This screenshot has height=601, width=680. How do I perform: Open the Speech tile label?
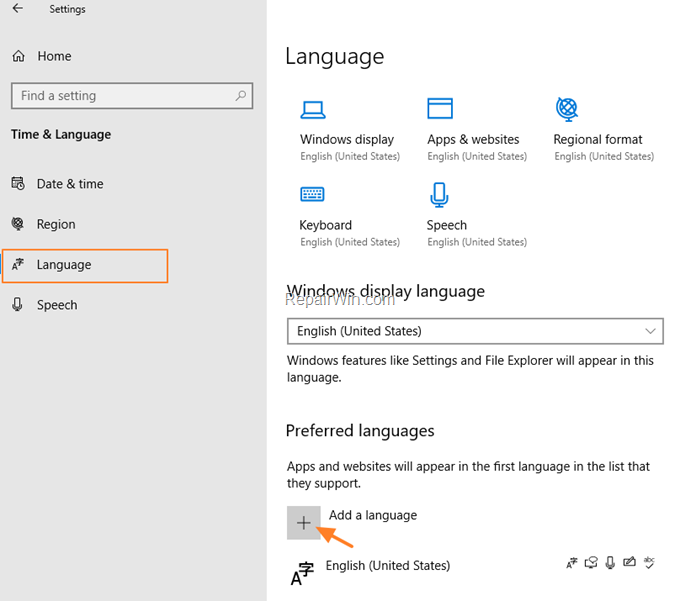point(447,225)
